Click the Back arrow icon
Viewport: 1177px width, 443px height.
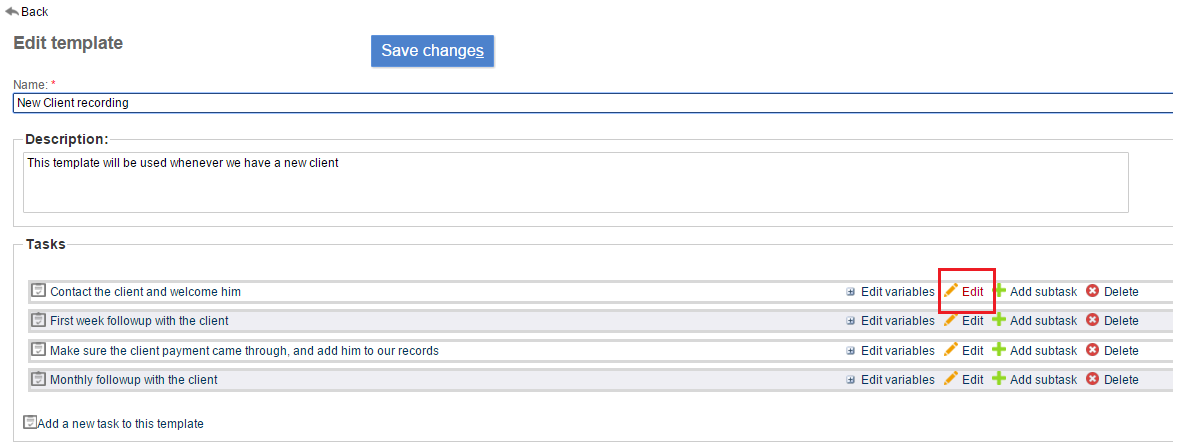tap(12, 11)
